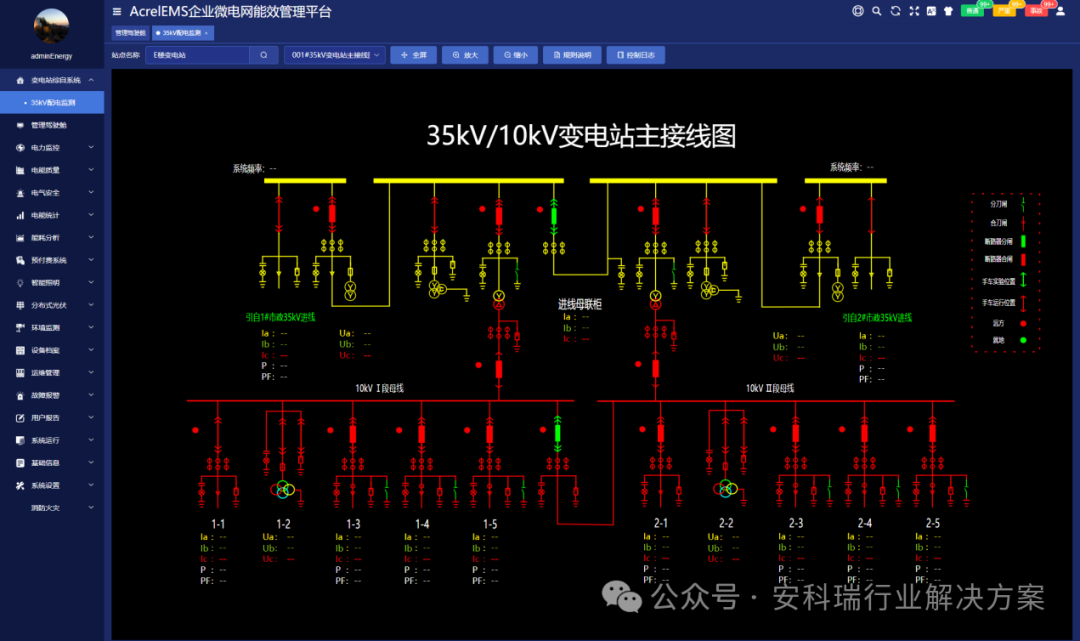Click the 进线母联柜 label
The image size is (1080, 641).
click(579, 304)
